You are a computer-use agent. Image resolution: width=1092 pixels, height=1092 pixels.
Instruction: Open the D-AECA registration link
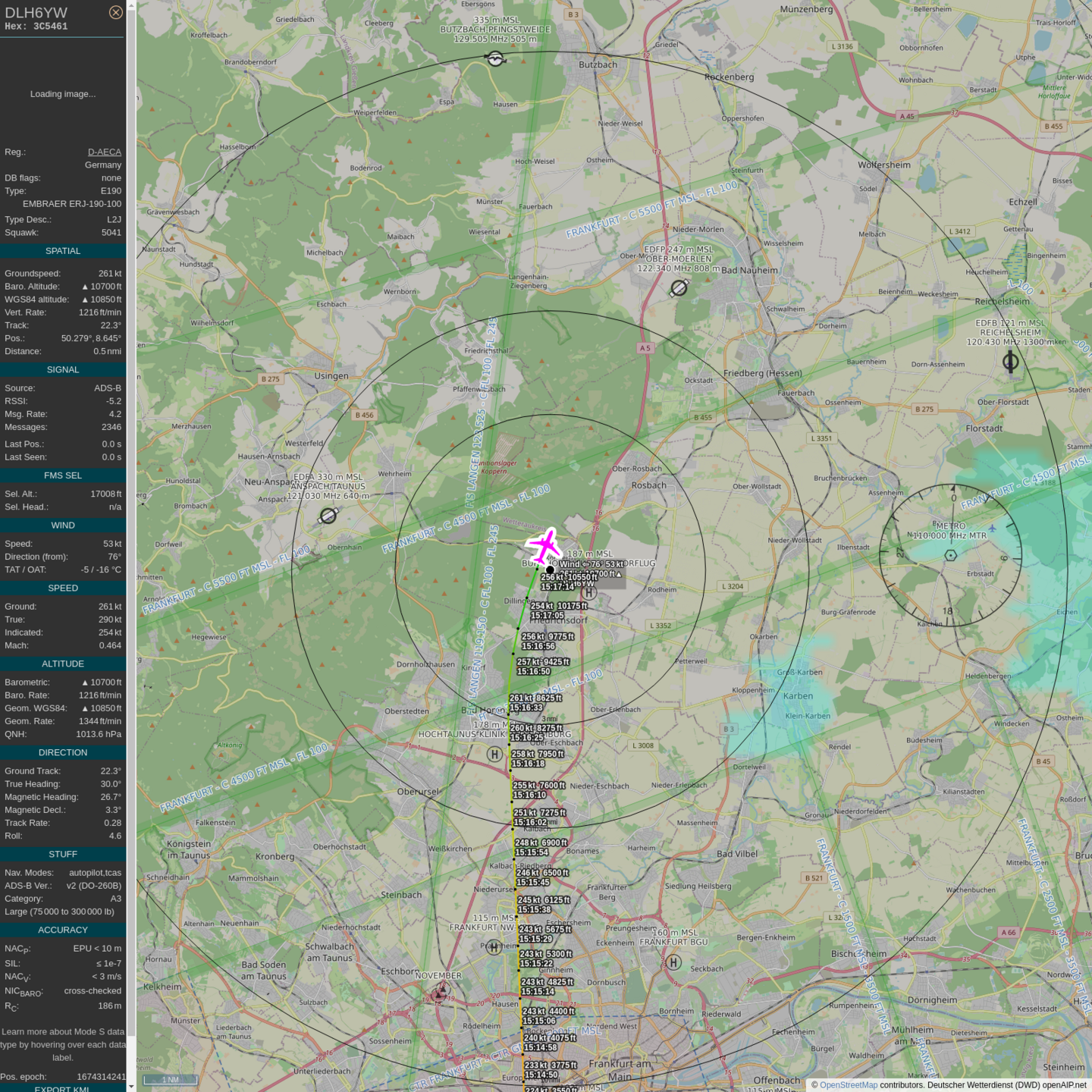coord(105,152)
